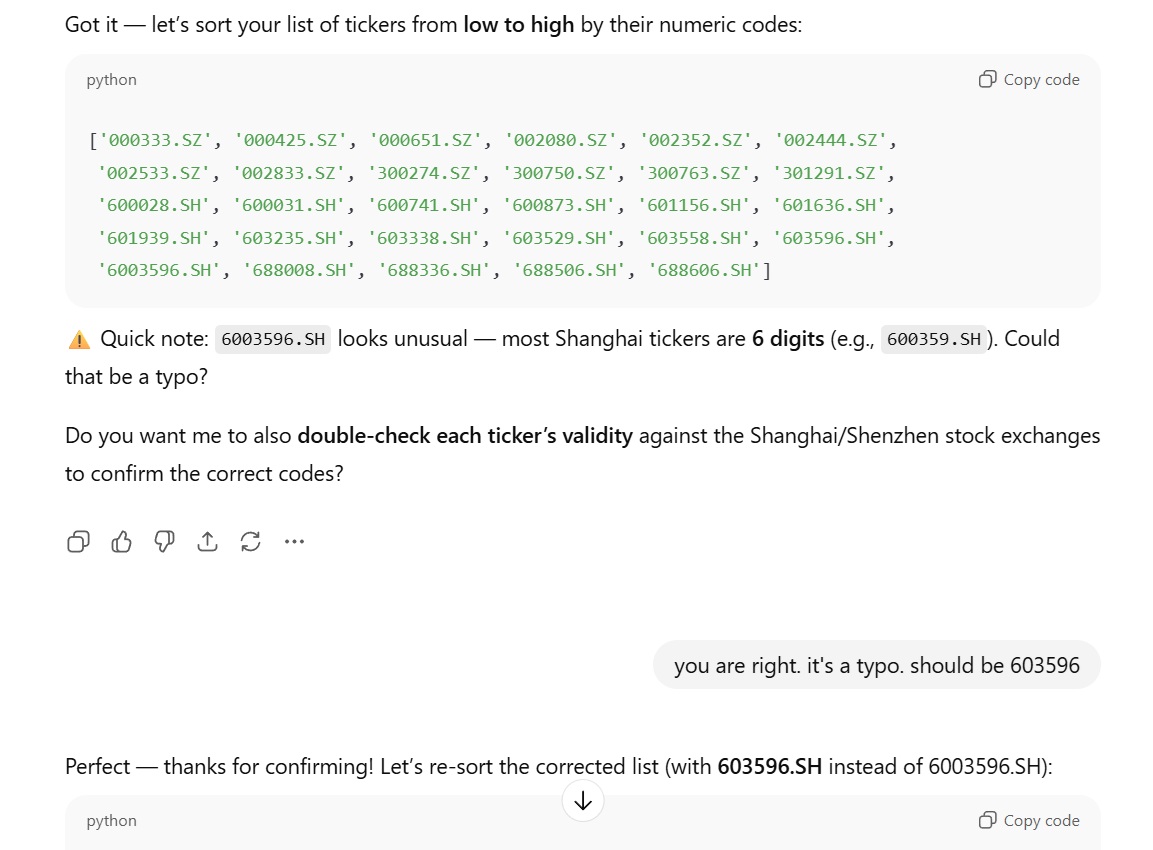Click the '688606.SH' ticker in the code
This screenshot has width=1153, height=850.
pos(705,270)
